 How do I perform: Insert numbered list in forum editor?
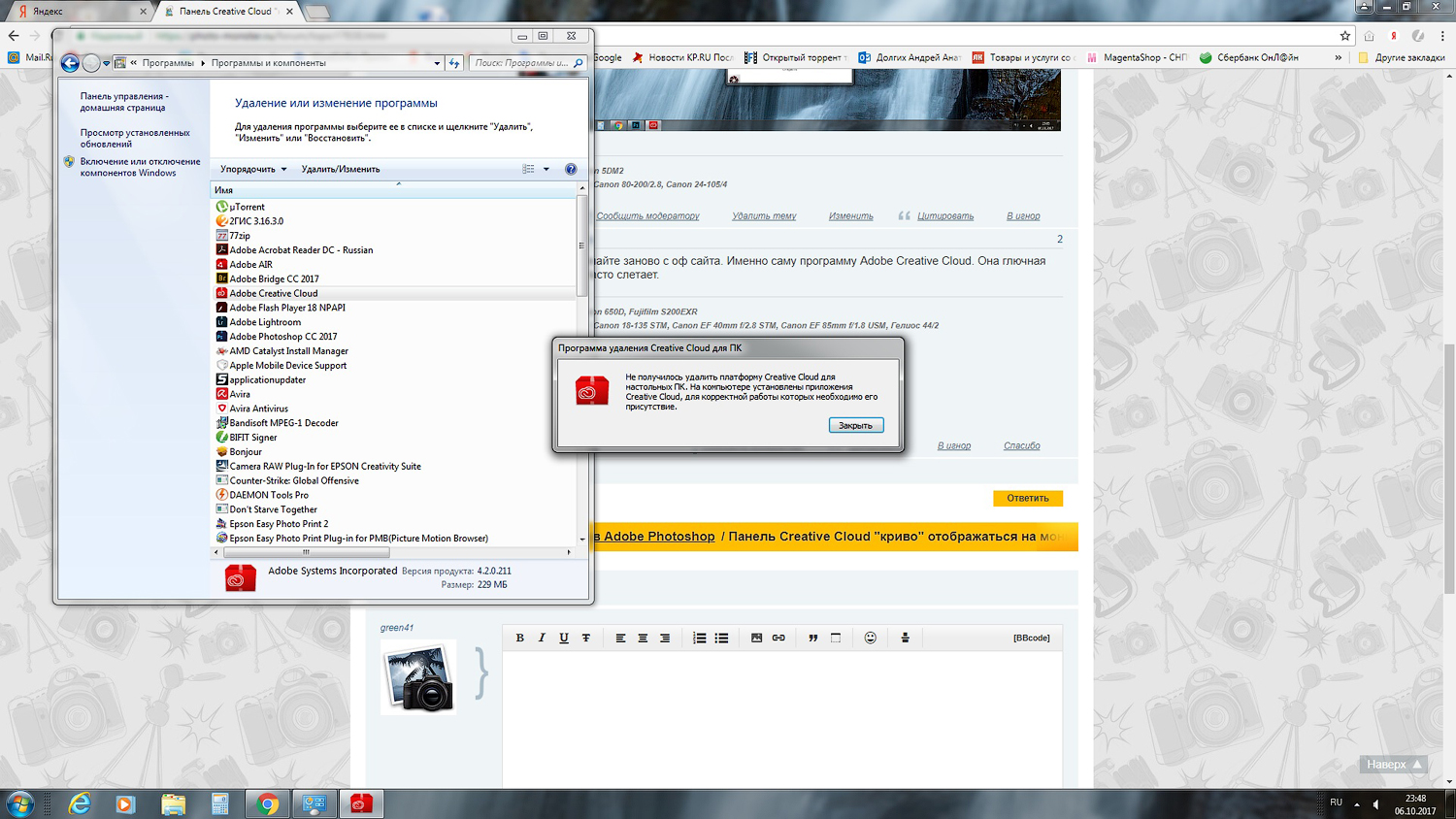pyautogui.click(x=699, y=638)
